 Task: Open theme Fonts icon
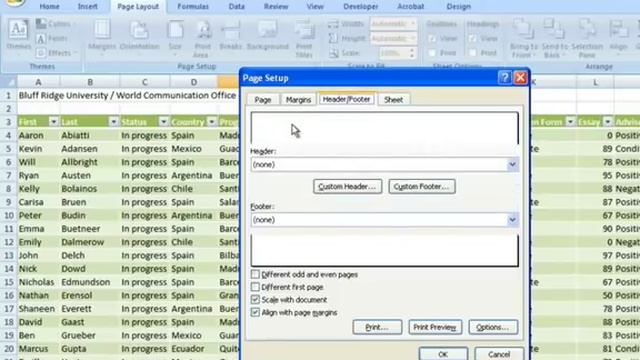[41, 38]
